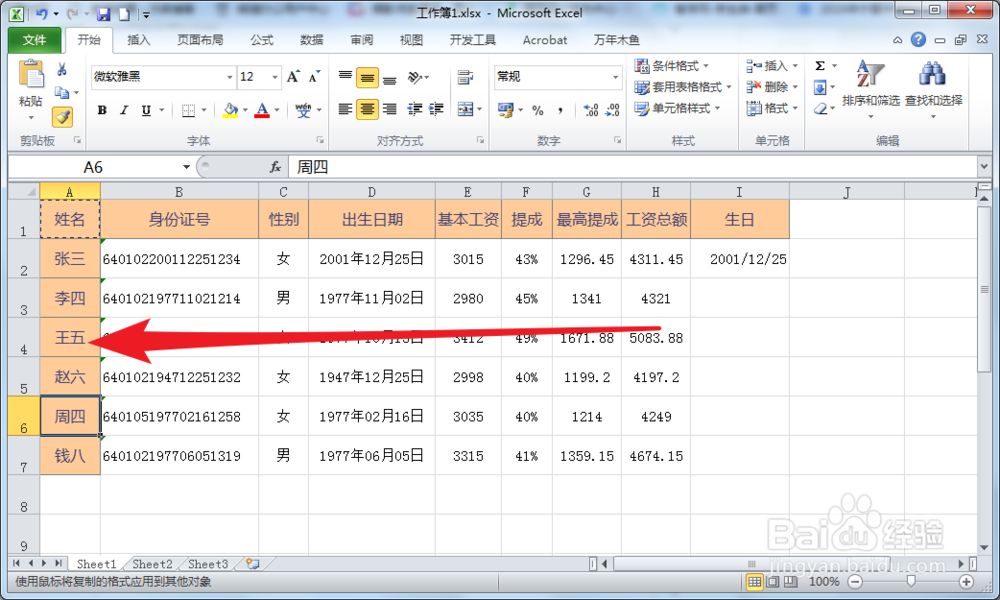Click the Wrap Text icon
Screen dimensions: 1000x600
point(466,77)
